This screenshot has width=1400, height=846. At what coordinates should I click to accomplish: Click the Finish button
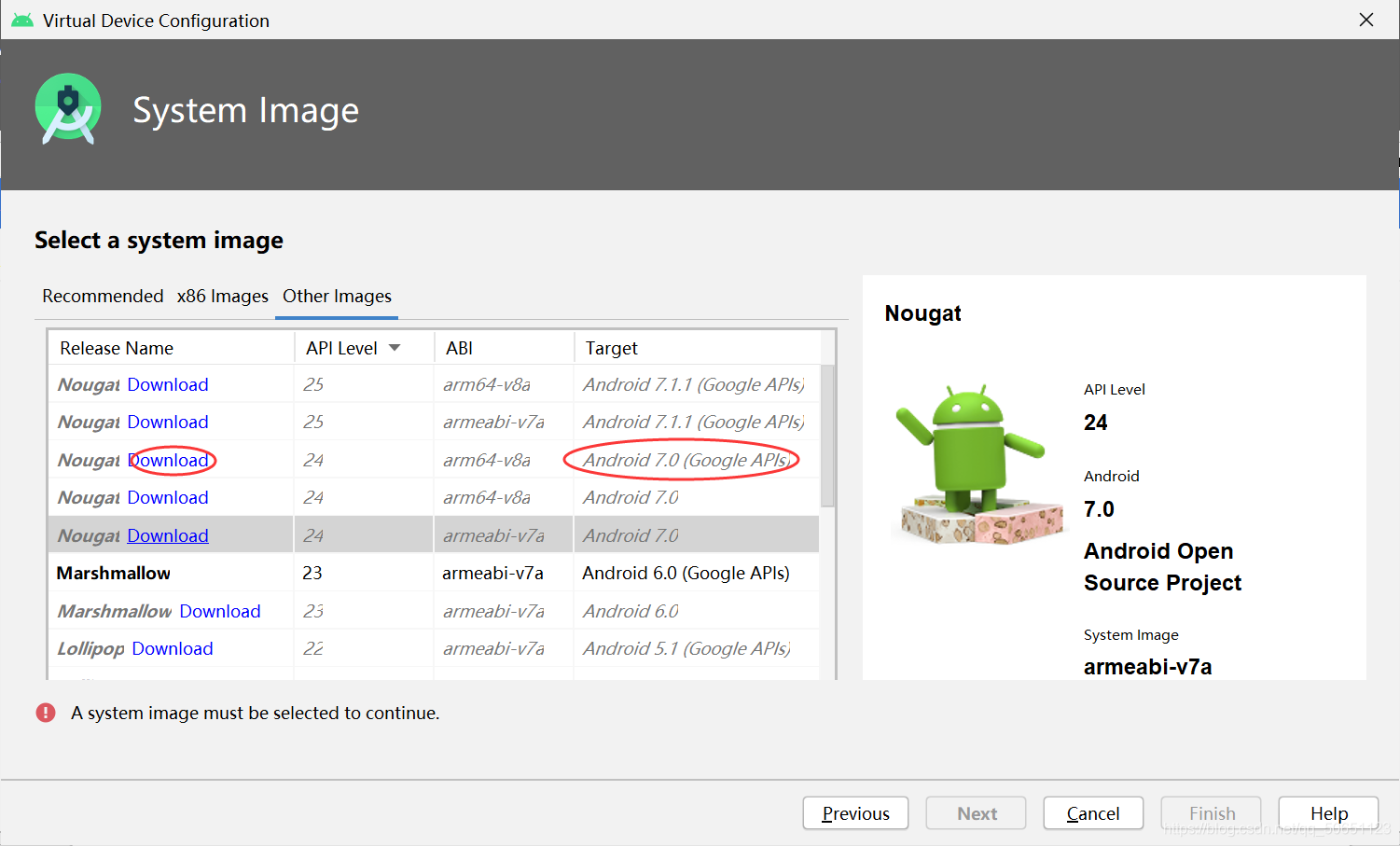tap(1212, 813)
